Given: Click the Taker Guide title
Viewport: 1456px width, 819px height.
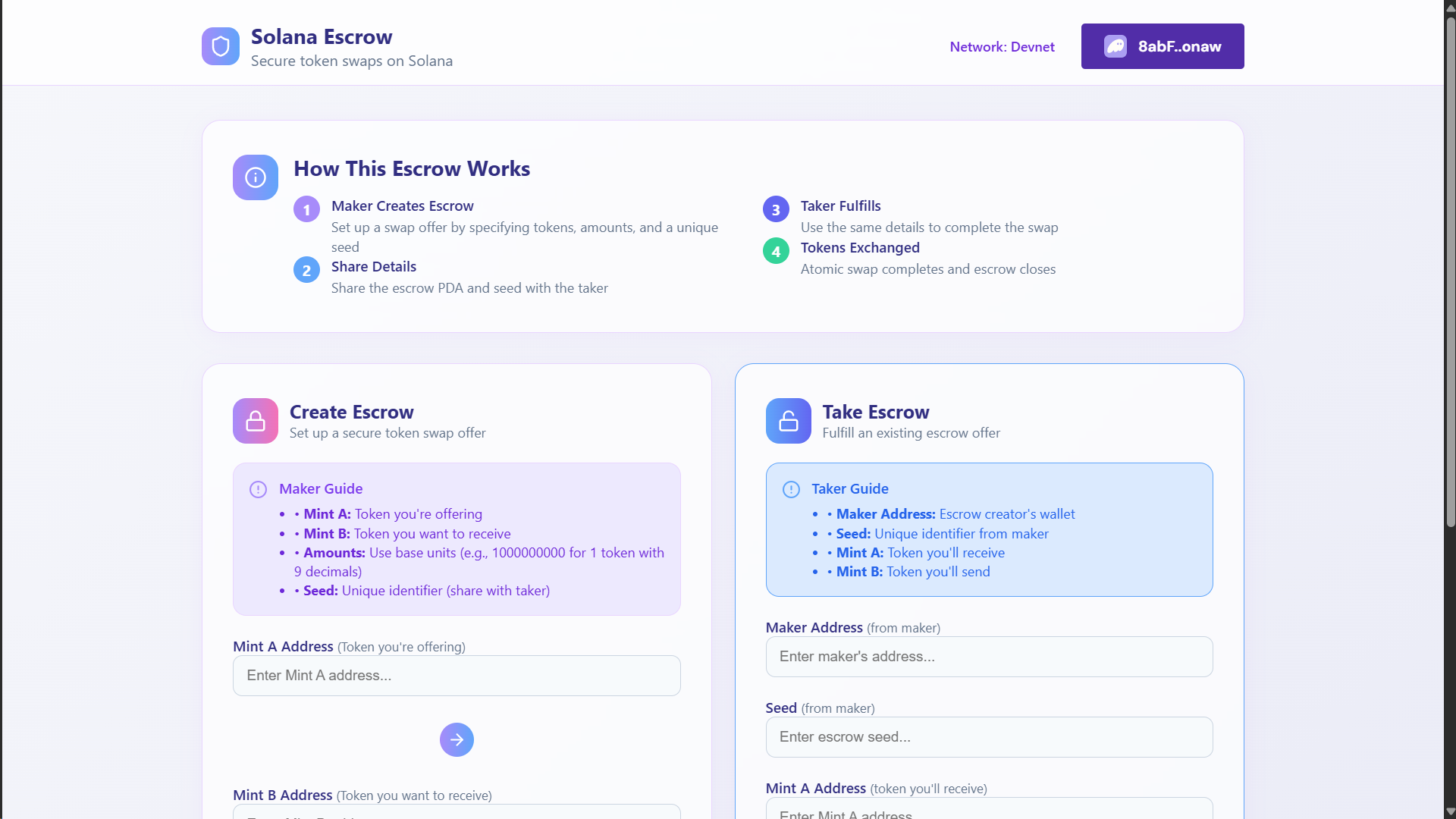Looking at the screenshot, I should 849,489.
